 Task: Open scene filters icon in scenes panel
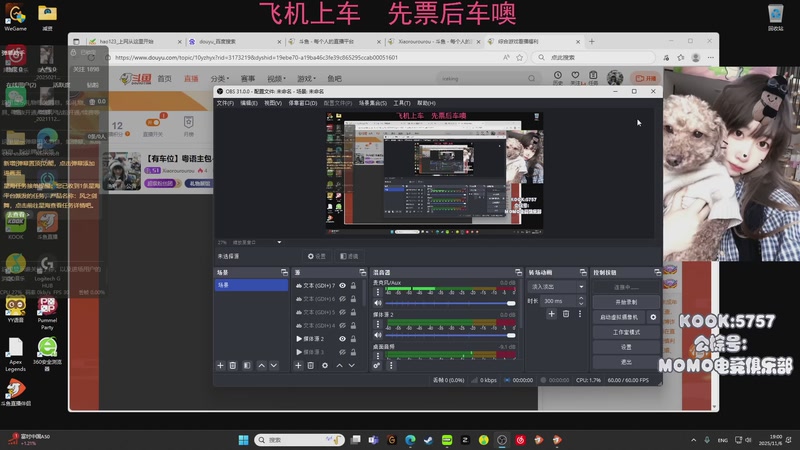click(247, 365)
